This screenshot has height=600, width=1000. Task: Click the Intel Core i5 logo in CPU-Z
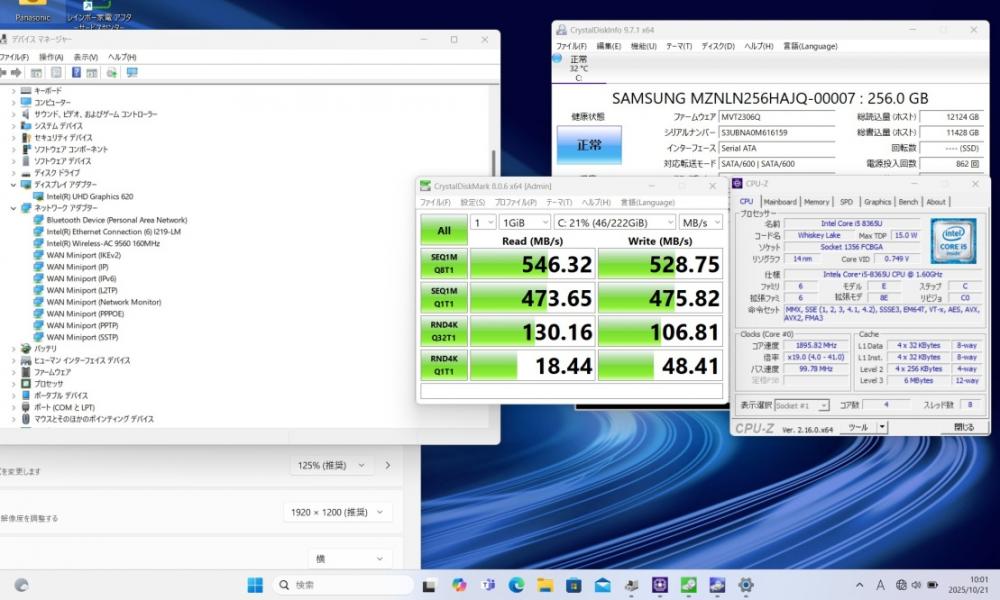click(953, 239)
